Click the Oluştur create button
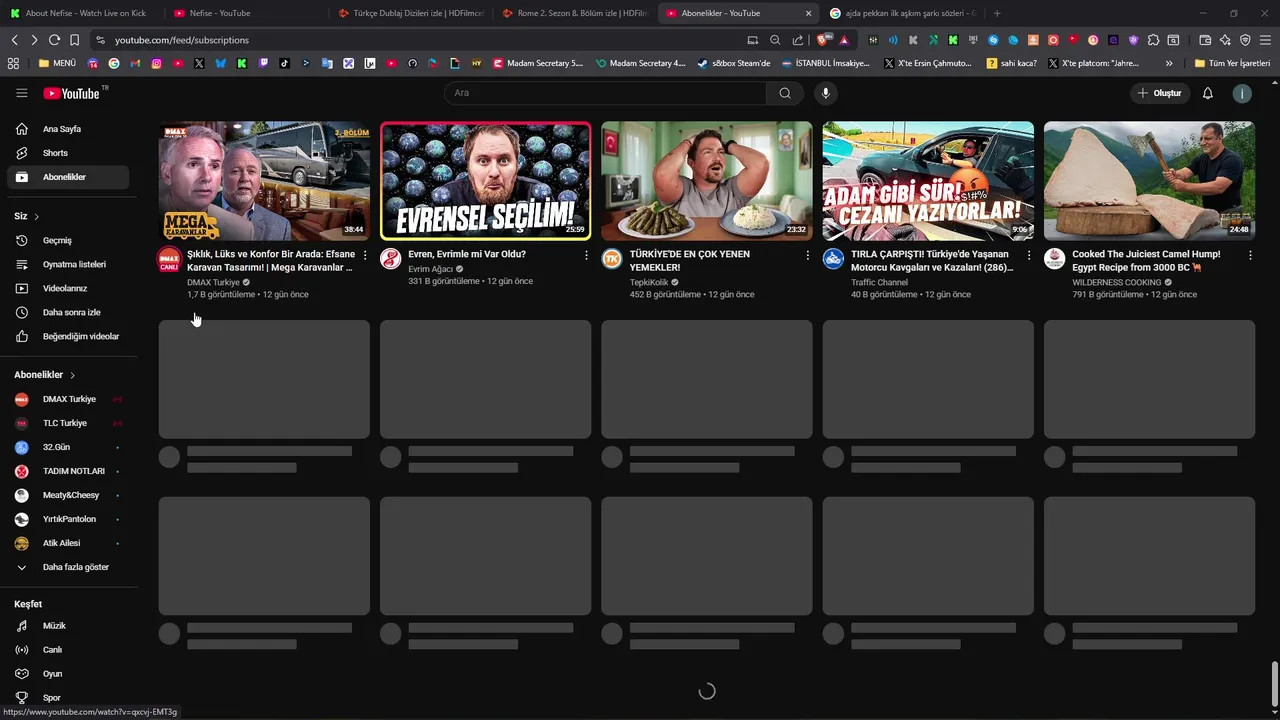 [x=1159, y=93]
